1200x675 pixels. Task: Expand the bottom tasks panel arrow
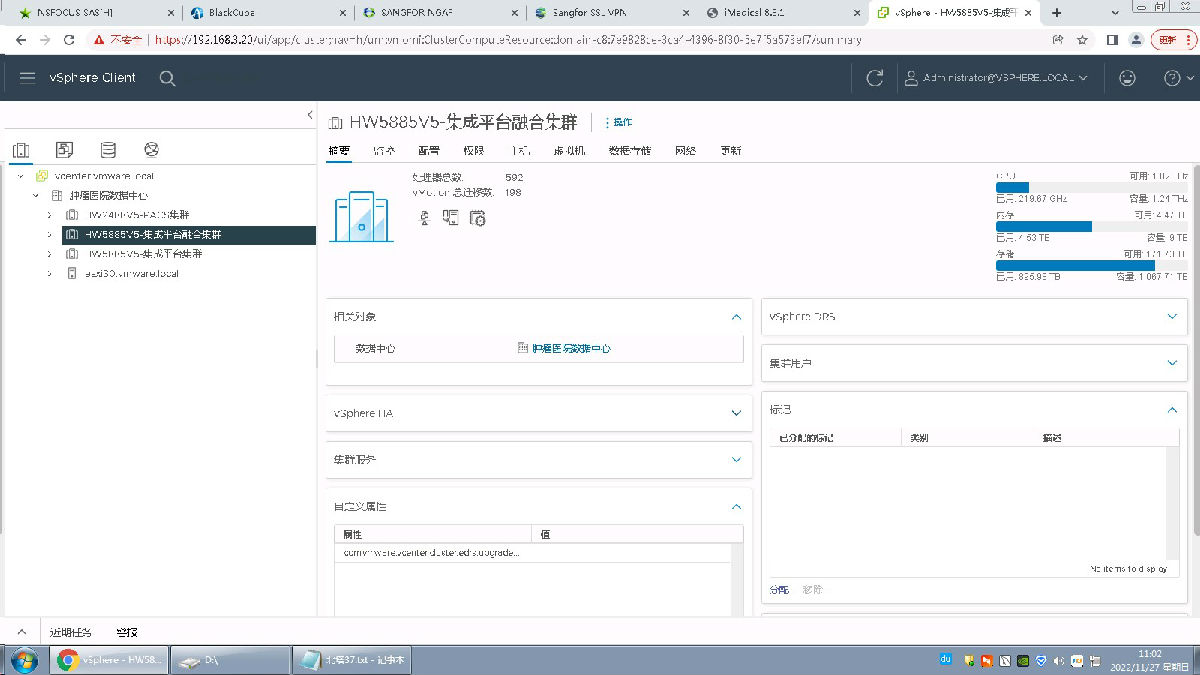20,632
